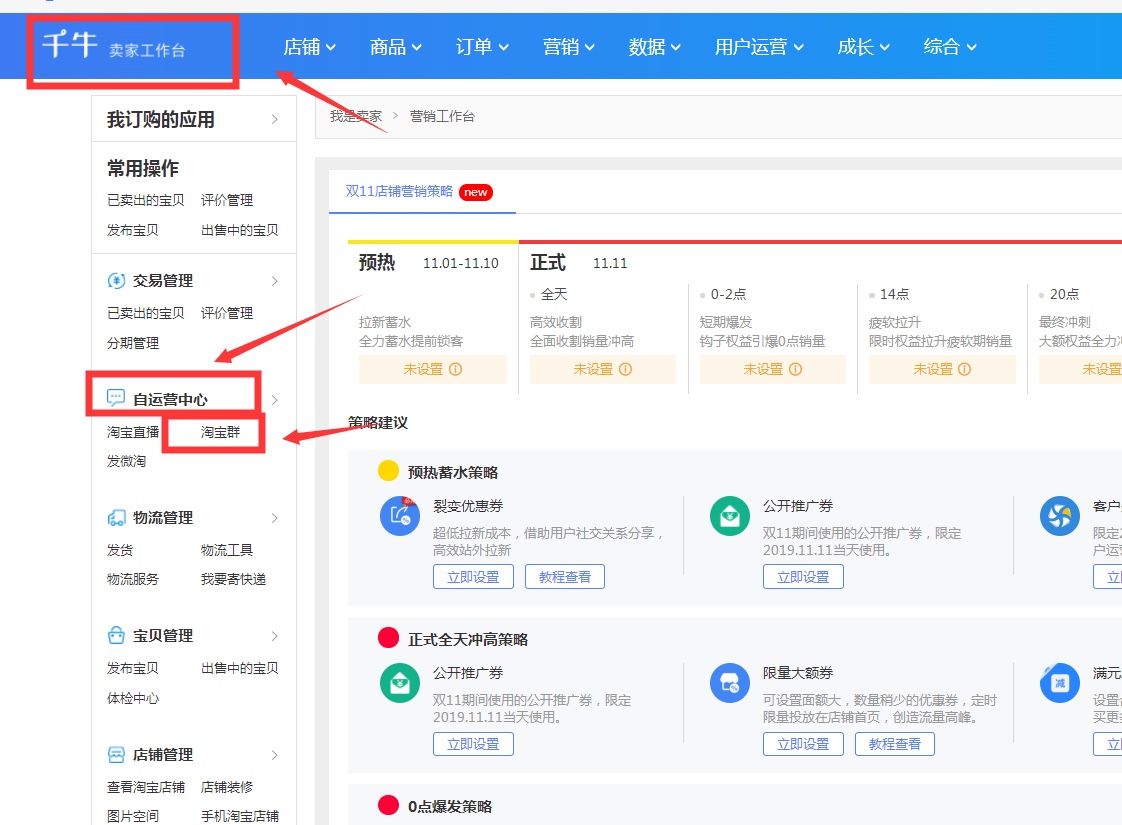Image resolution: width=1122 pixels, height=825 pixels.
Task: Click the 自运营中心 chat bubble icon
Action: tap(115, 399)
